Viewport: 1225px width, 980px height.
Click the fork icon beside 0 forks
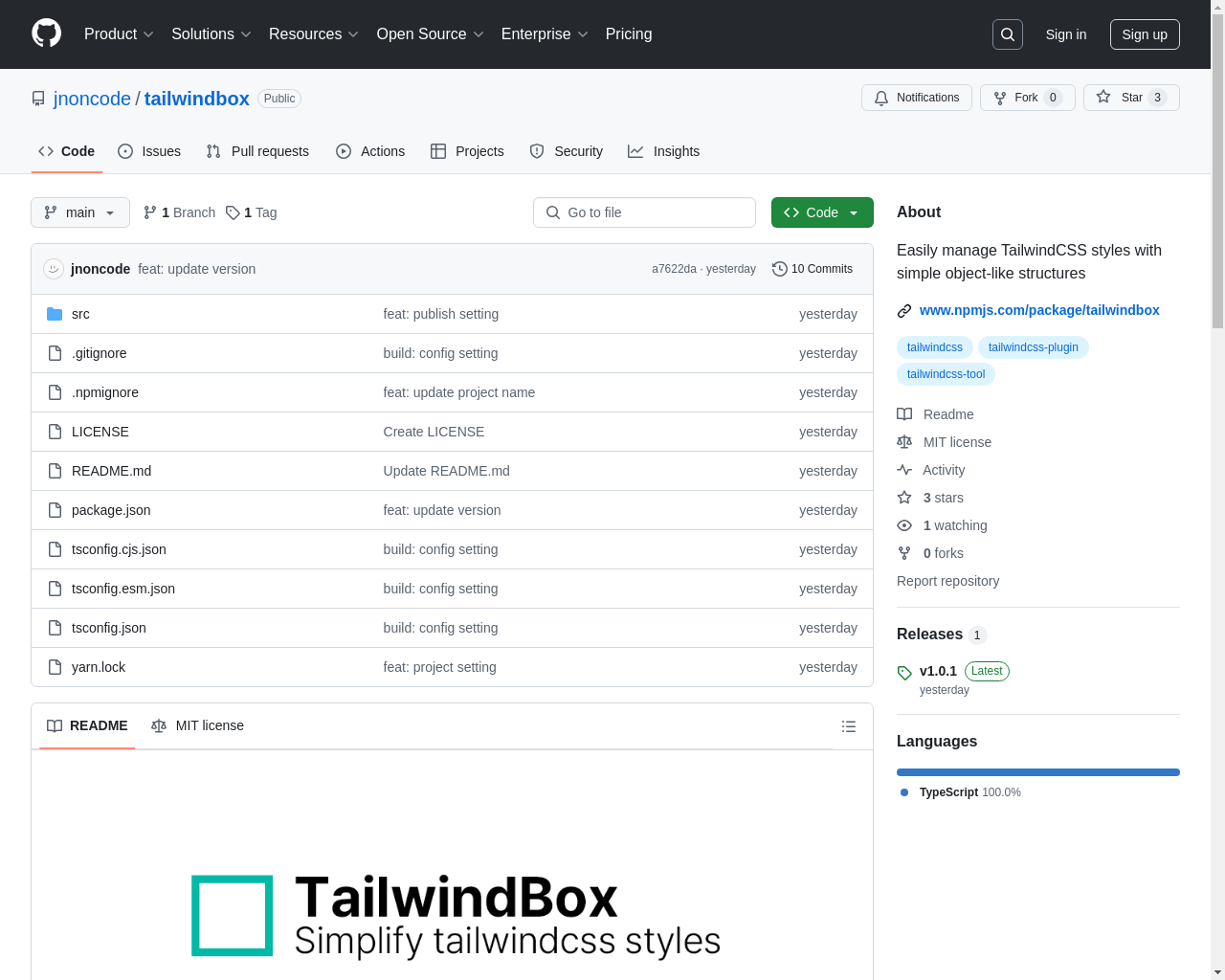coord(904,553)
